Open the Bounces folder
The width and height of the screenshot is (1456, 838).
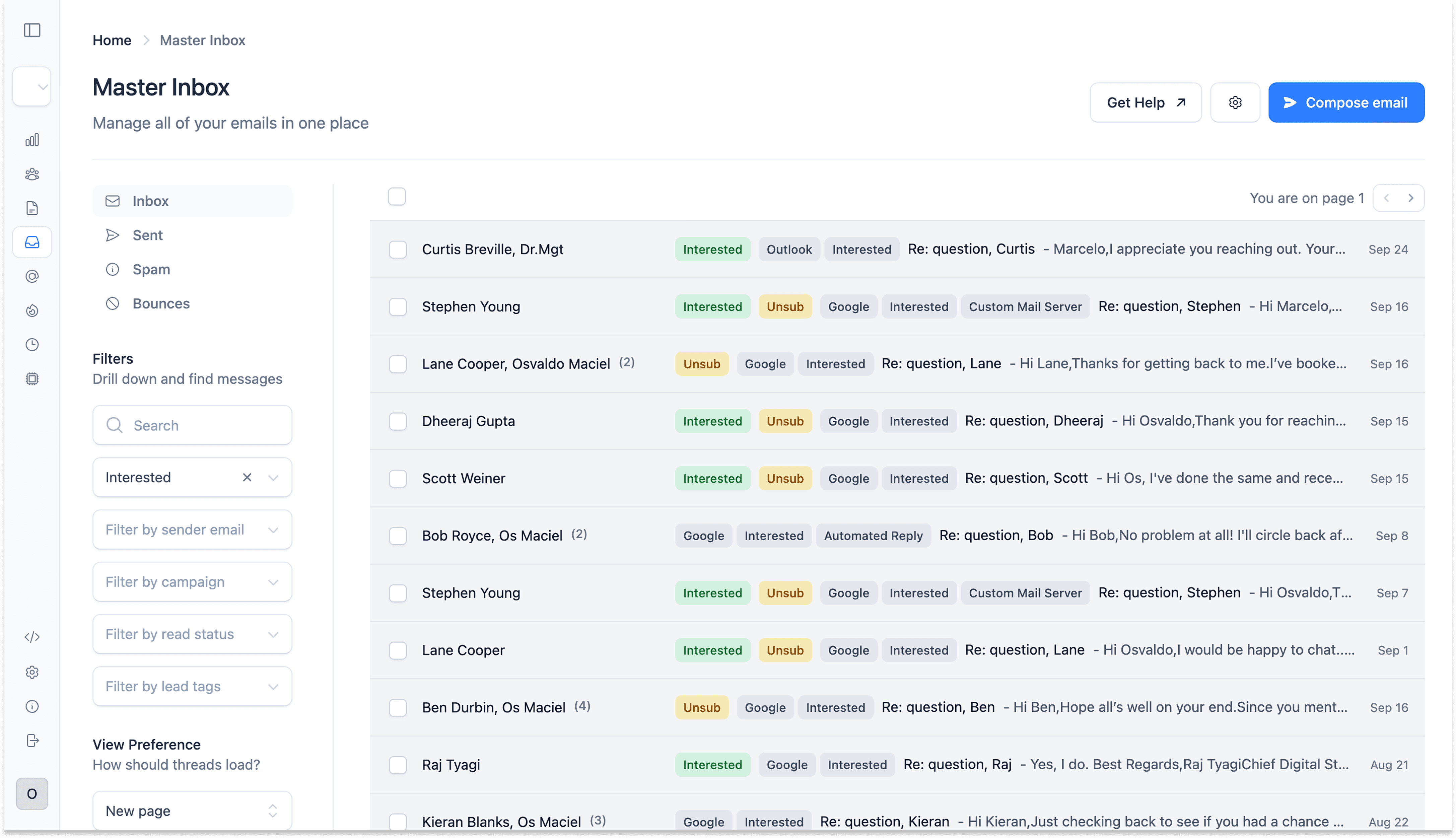tap(160, 303)
